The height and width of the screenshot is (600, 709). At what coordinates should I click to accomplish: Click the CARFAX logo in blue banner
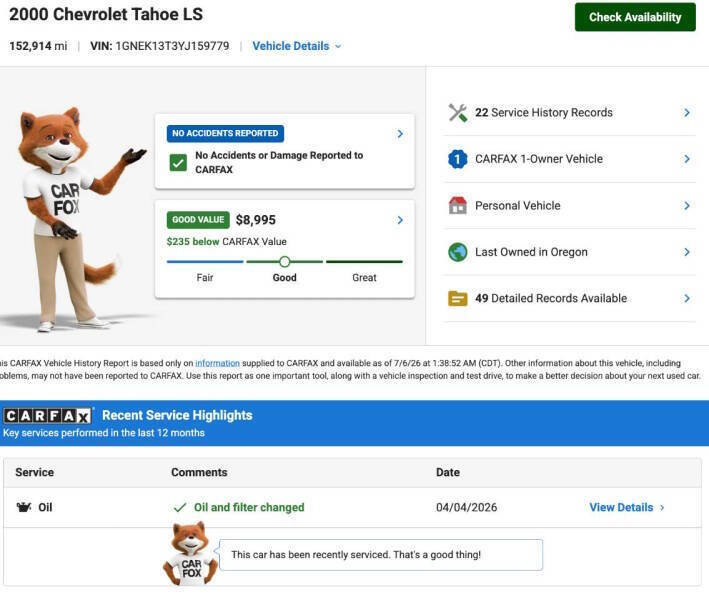48,415
